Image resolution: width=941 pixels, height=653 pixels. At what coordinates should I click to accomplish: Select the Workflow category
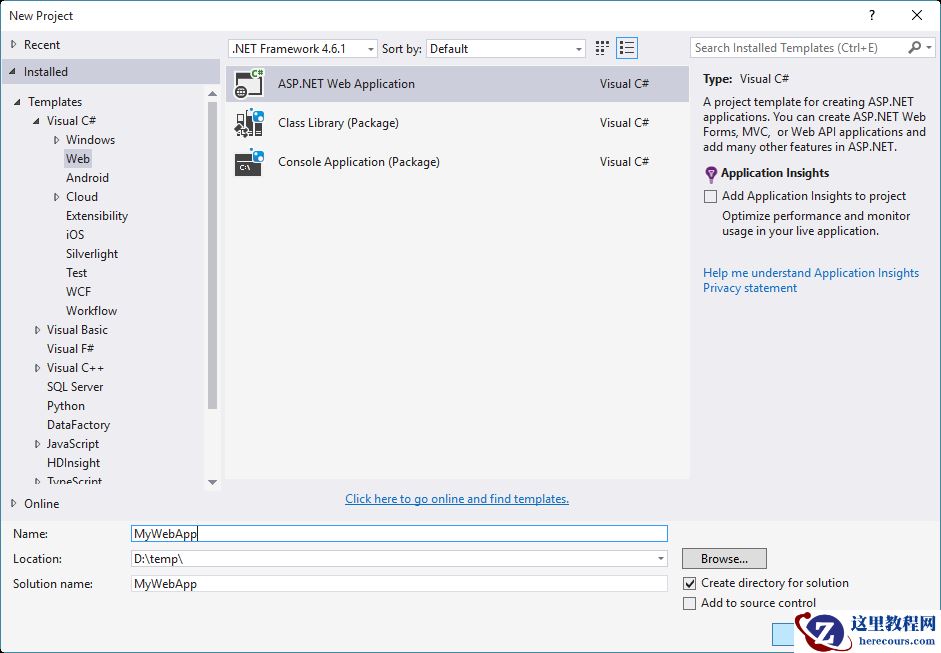tap(91, 311)
